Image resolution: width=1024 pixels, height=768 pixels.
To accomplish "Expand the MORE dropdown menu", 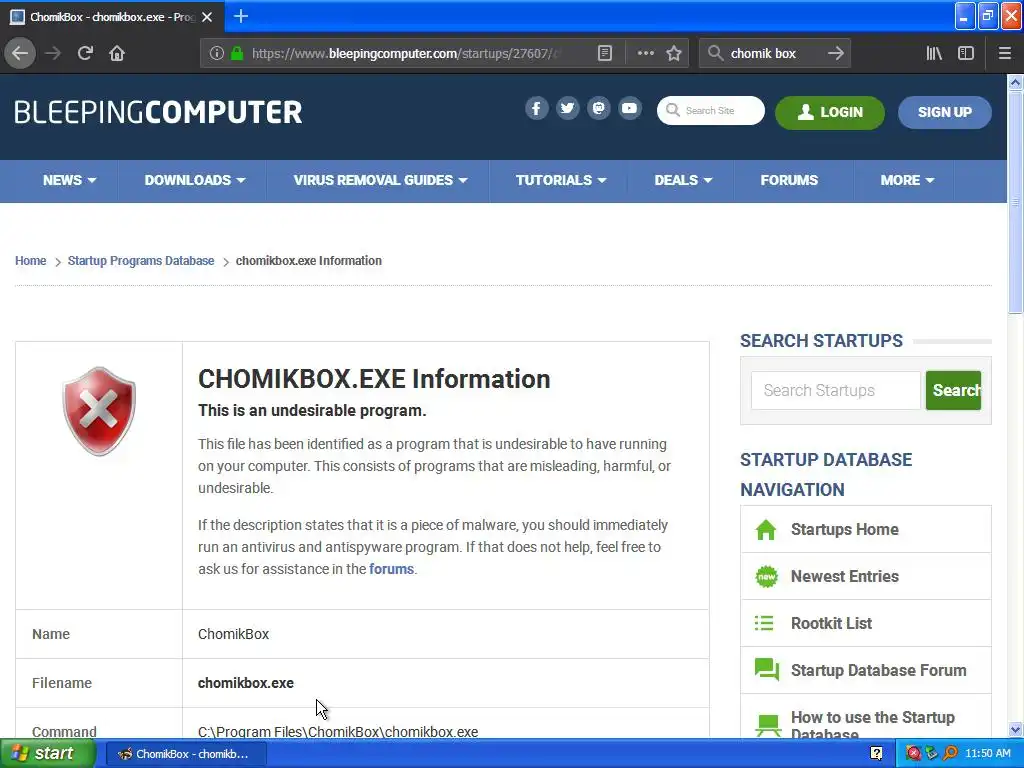I will click(907, 180).
